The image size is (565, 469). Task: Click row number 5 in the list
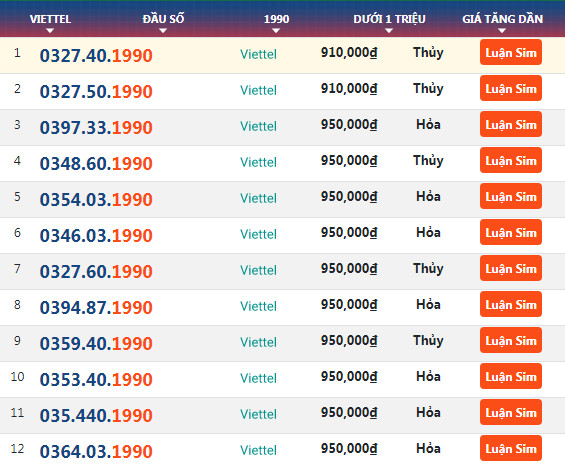pos(17,197)
